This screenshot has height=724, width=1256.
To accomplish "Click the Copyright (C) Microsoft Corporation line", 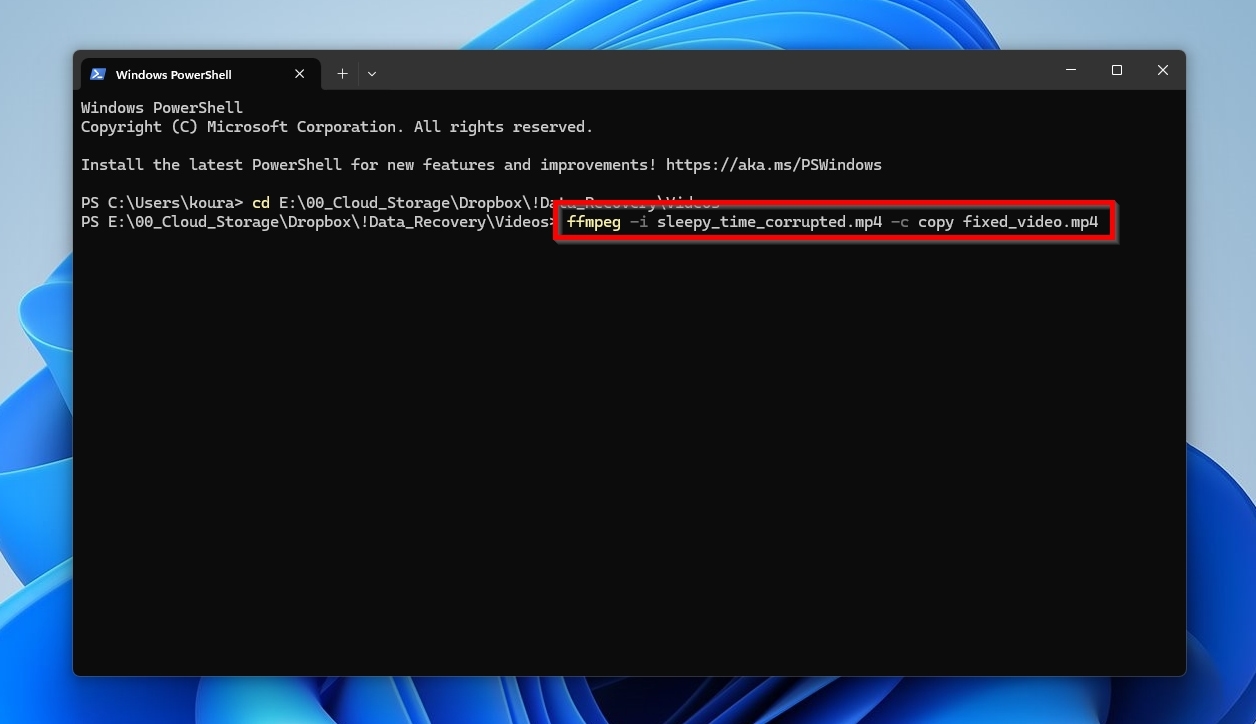I will click(337, 127).
